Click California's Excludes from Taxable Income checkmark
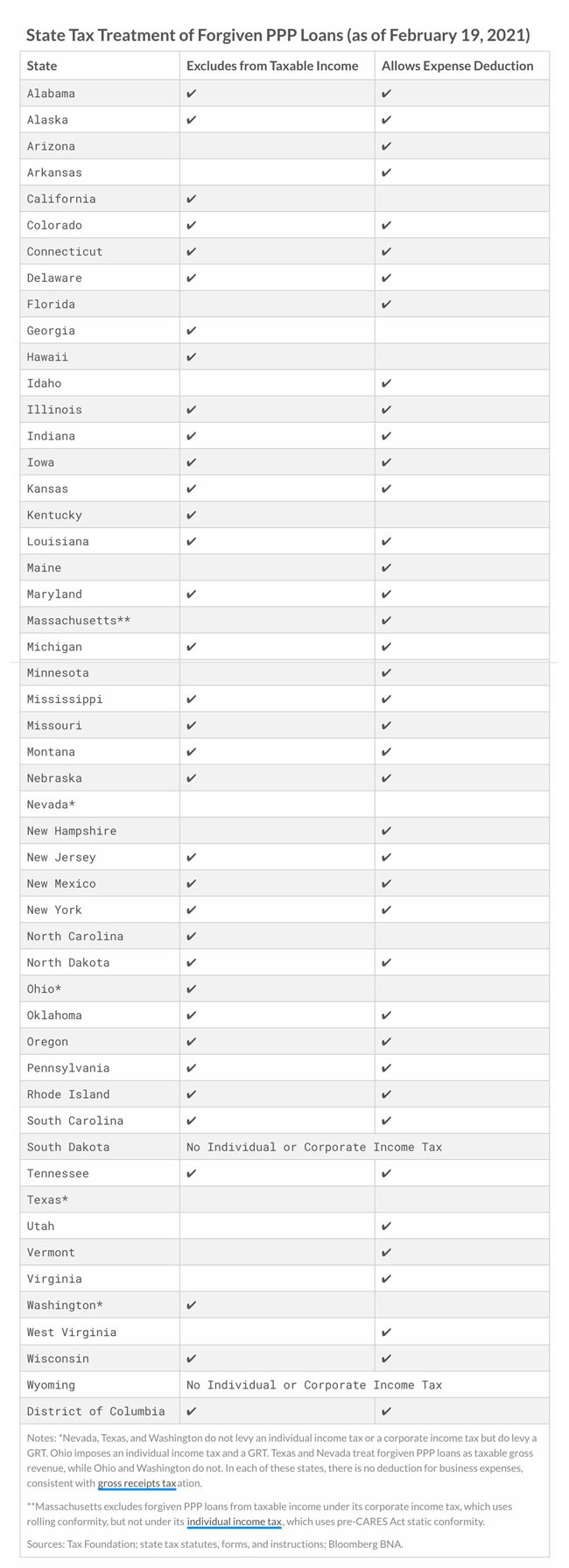The width and height of the screenshot is (569, 1568). (x=192, y=199)
